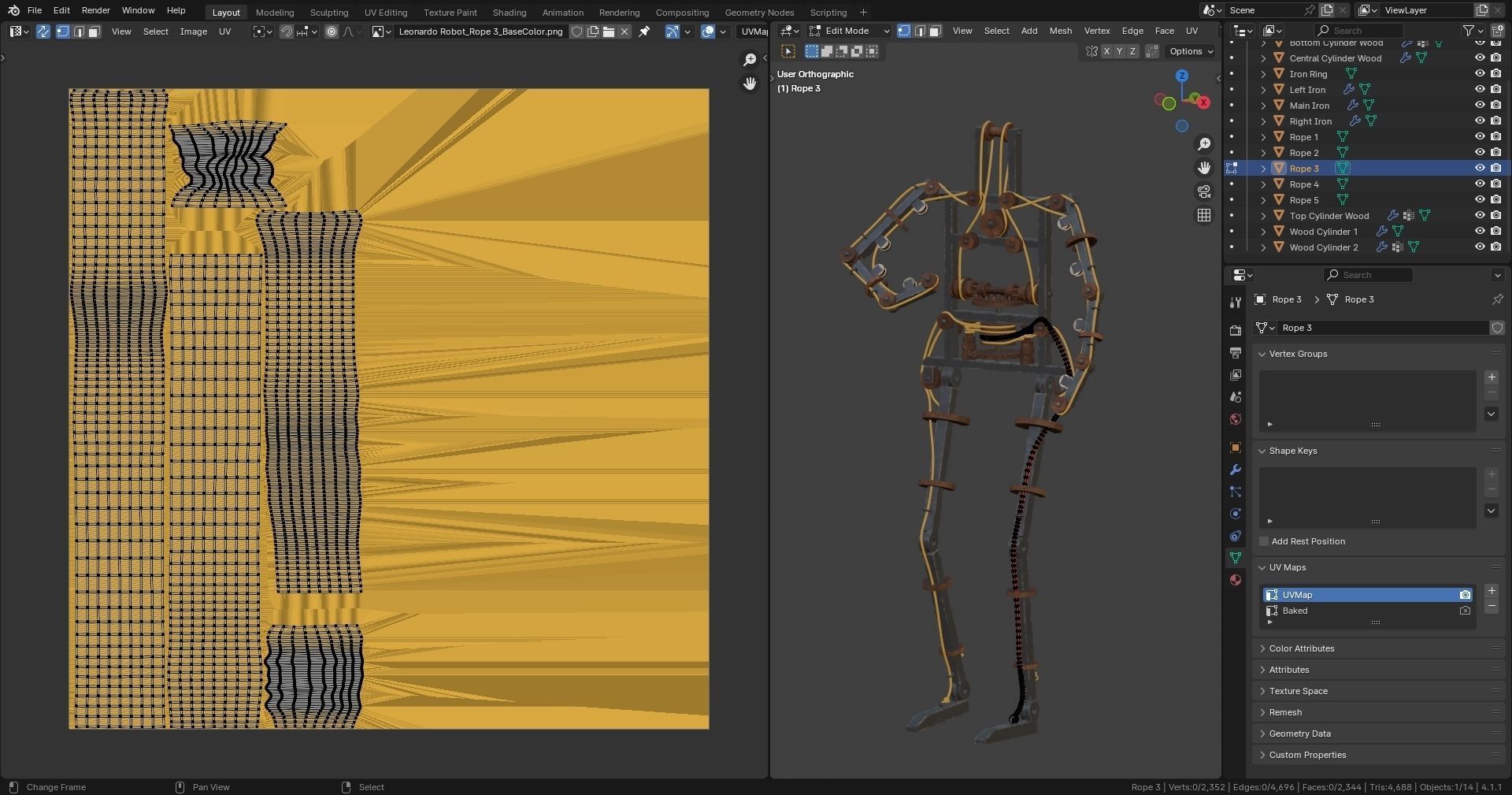1512x795 pixels.
Task: Open the Material properties tab
Action: (x=1235, y=580)
